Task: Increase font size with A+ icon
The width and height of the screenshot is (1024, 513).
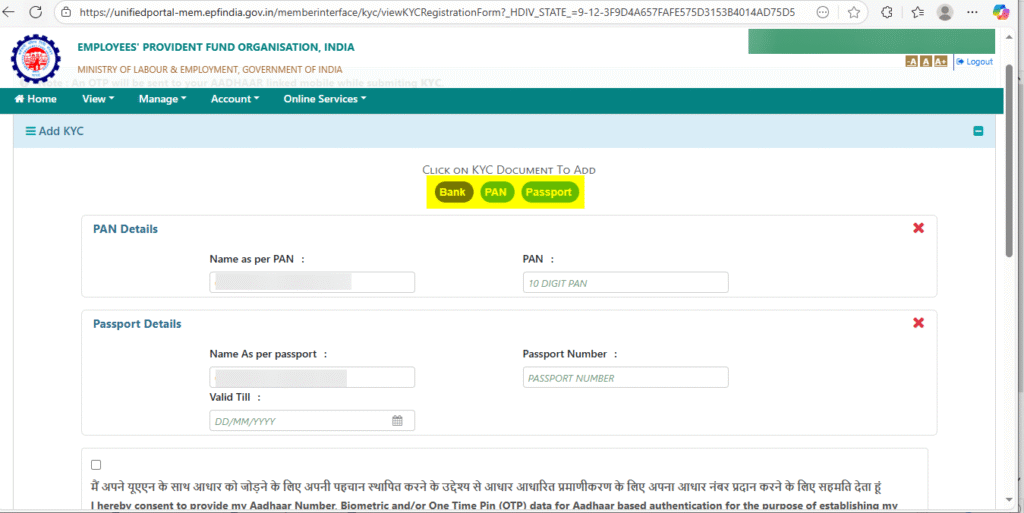Action: click(x=940, y=61)
